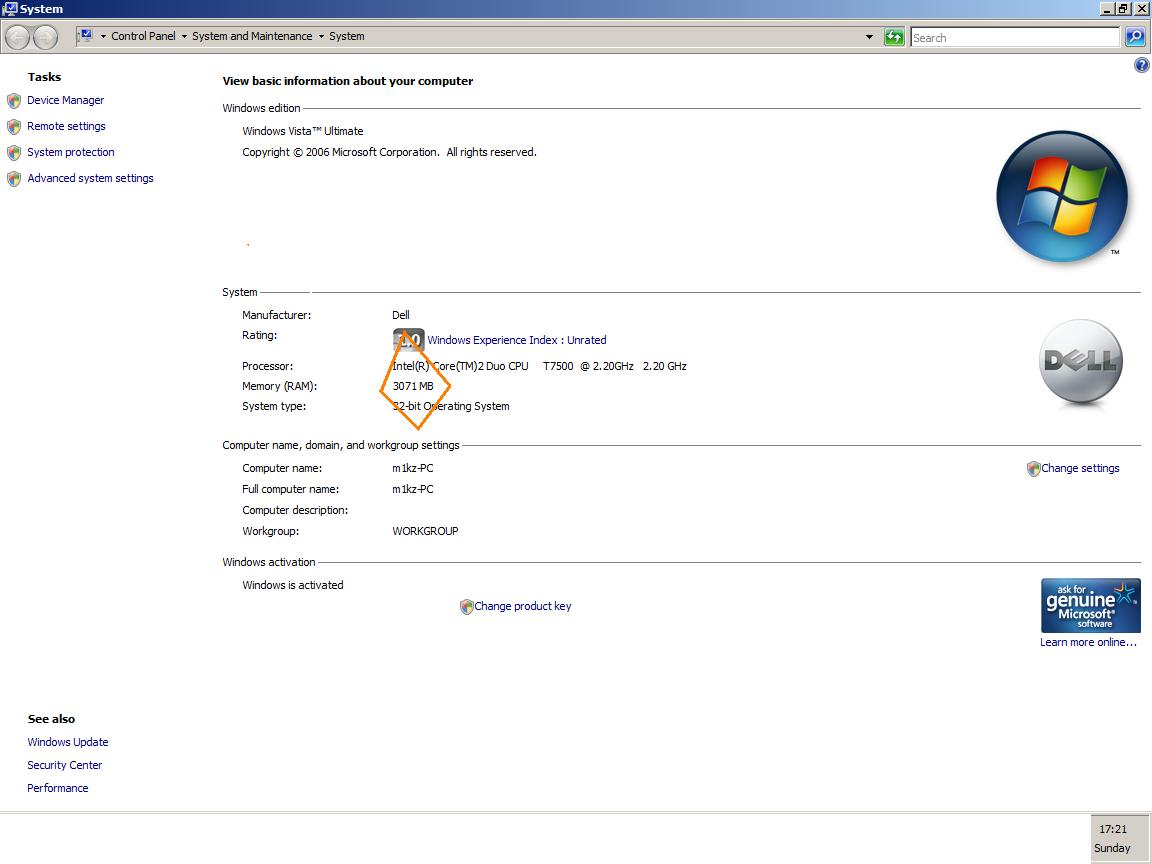Click the shield icon beside Remote settings
The width and height of the screenshot is (1152, 864).
pos(14,126)
